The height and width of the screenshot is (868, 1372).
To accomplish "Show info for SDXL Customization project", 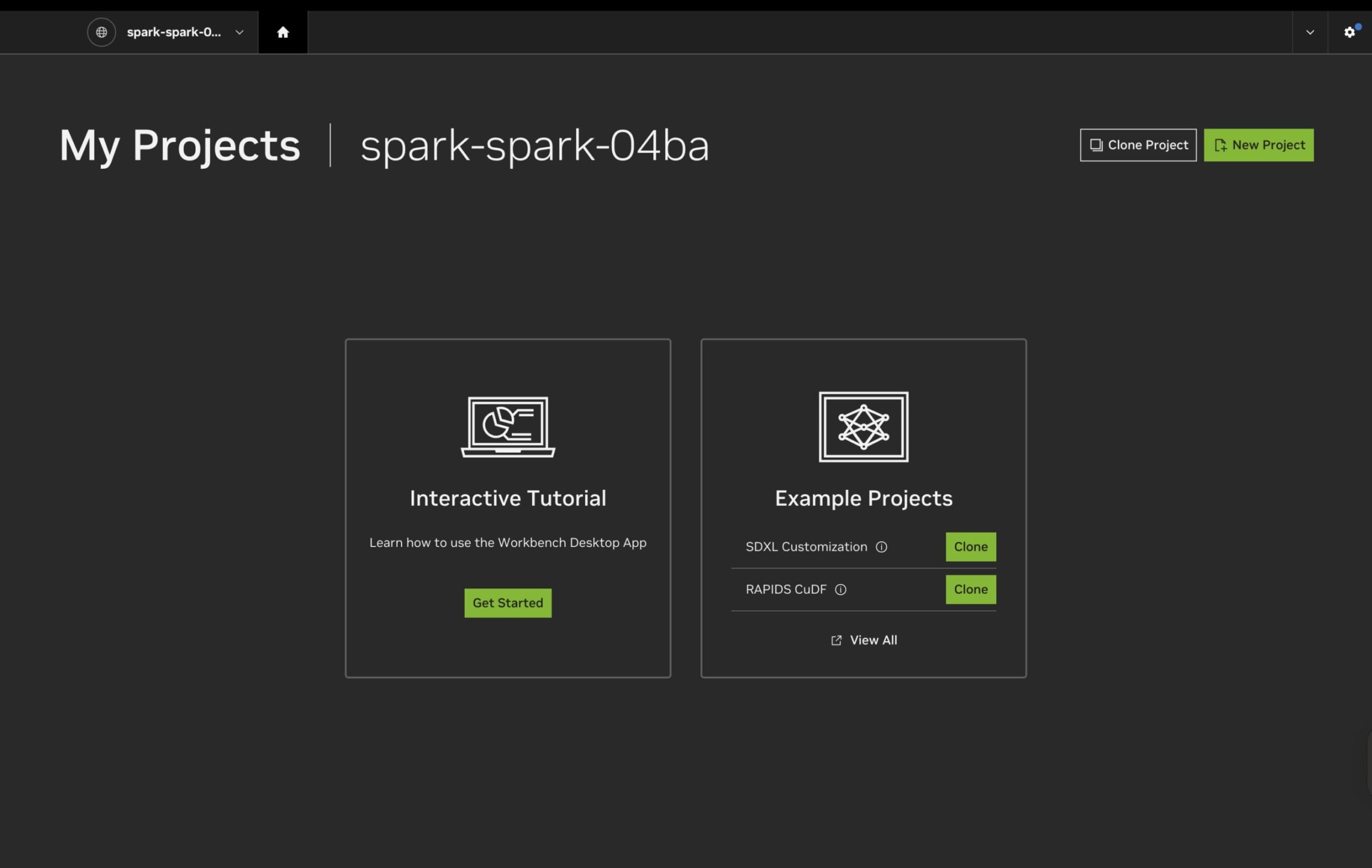I will pyautogui.click(x=882, y=546).
